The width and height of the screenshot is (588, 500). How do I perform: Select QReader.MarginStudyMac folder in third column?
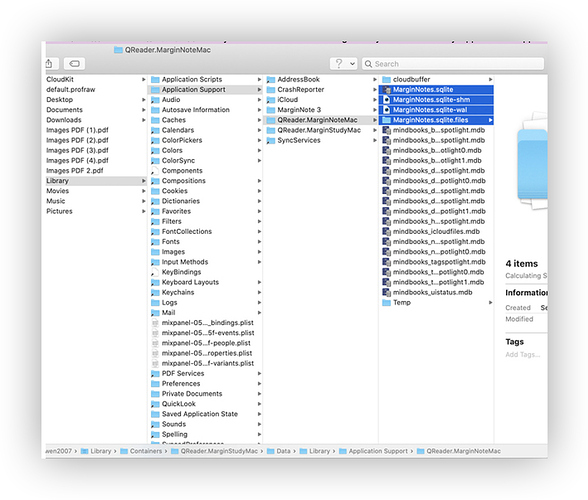click(321, 130)
